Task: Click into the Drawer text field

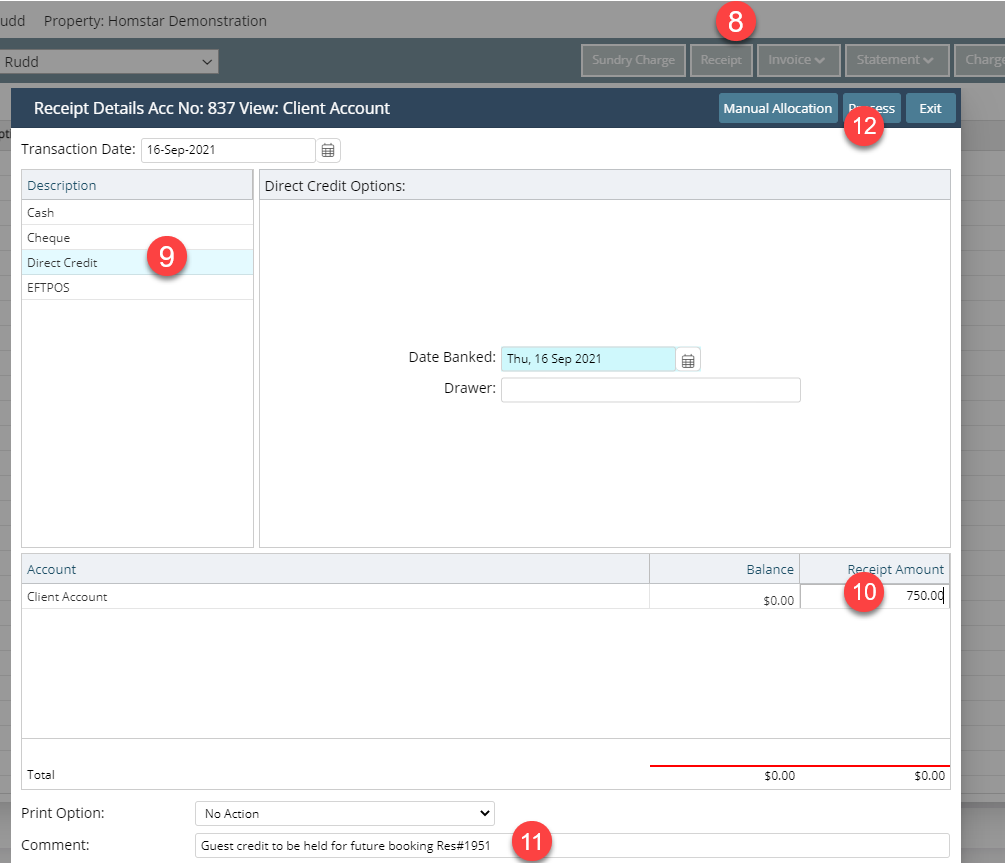Action: (650, 390)
